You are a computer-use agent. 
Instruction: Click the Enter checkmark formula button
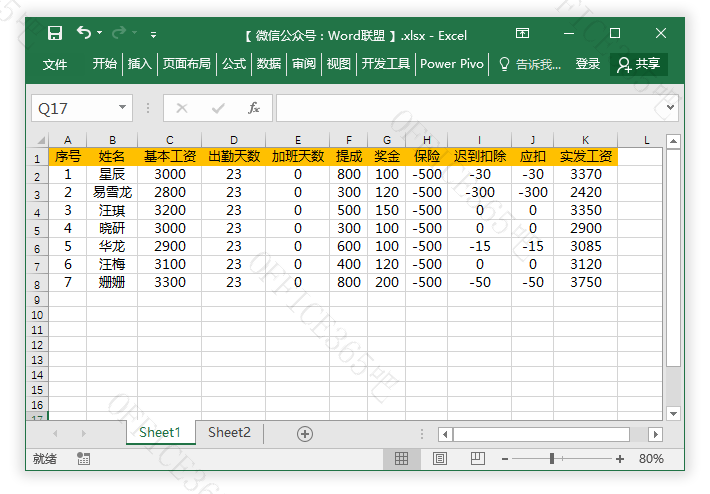point(218,108)
